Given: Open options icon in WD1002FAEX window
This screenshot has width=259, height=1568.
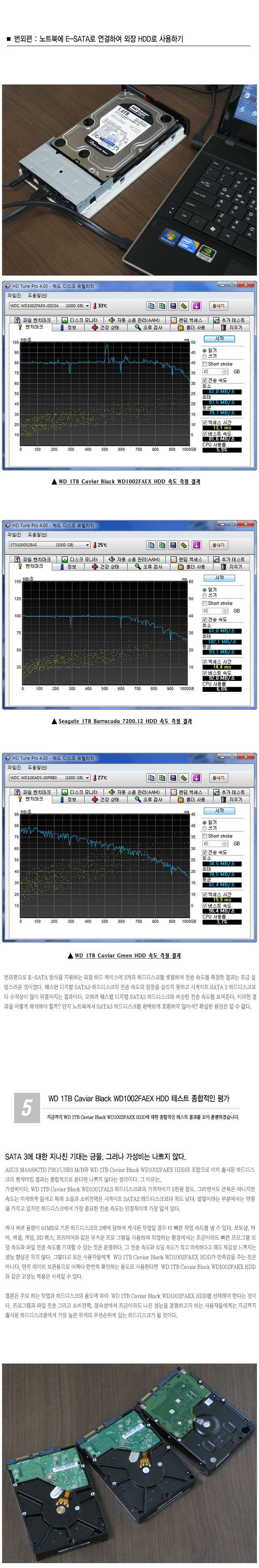Looking at the screenshot, I should click(x=185, y=306).
